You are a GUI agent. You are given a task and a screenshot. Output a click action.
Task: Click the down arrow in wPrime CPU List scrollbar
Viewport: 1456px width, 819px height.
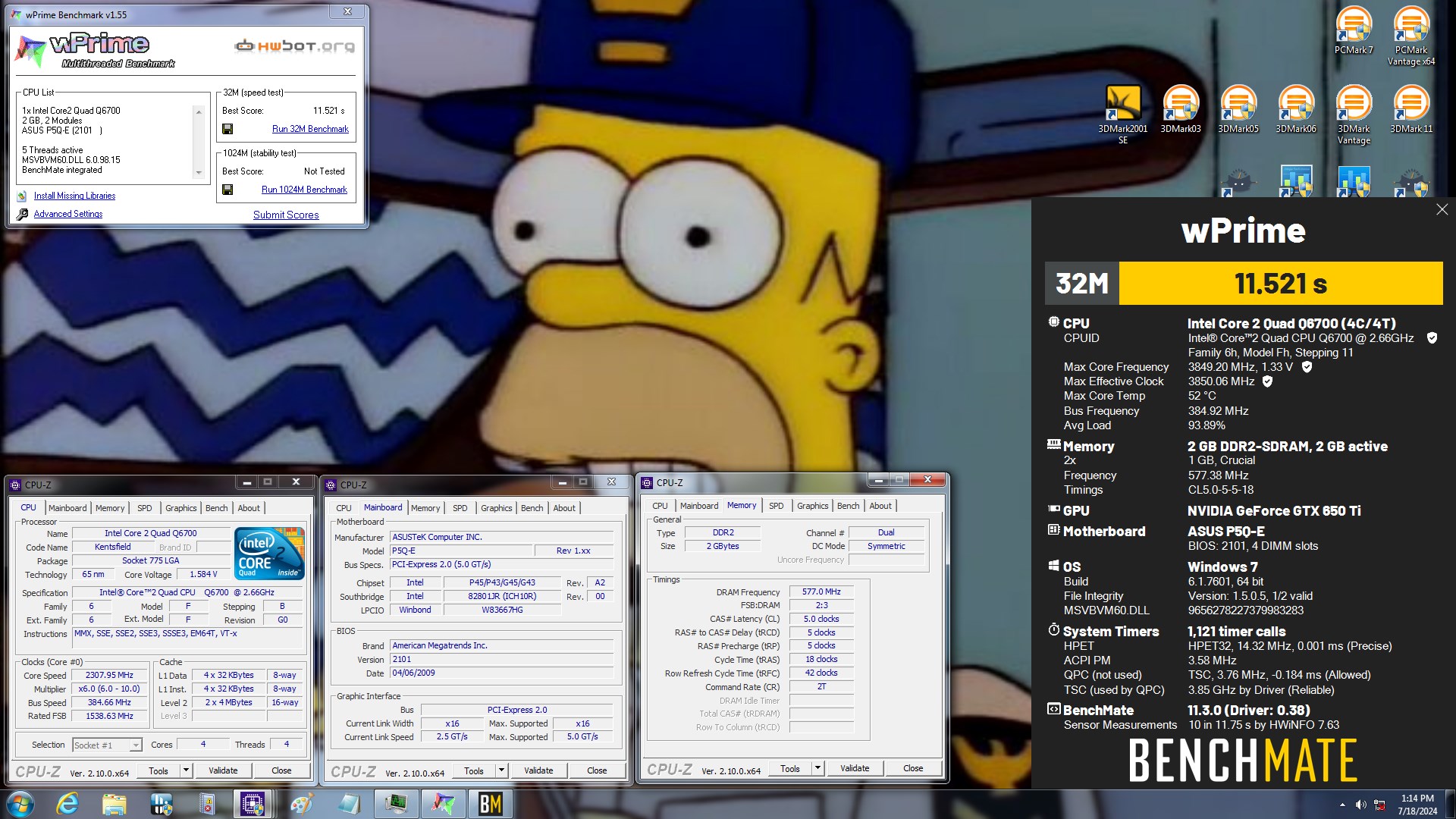(199, 173)
